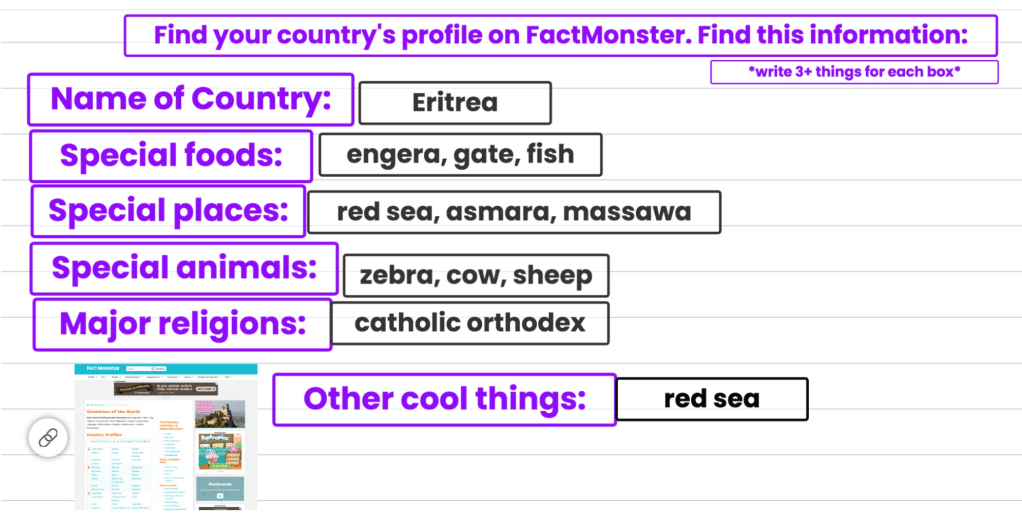This screenshot has height=531, width=1022.
Task: Click the castle photo in the FactMonster screenshot
Action: (219, 413)
